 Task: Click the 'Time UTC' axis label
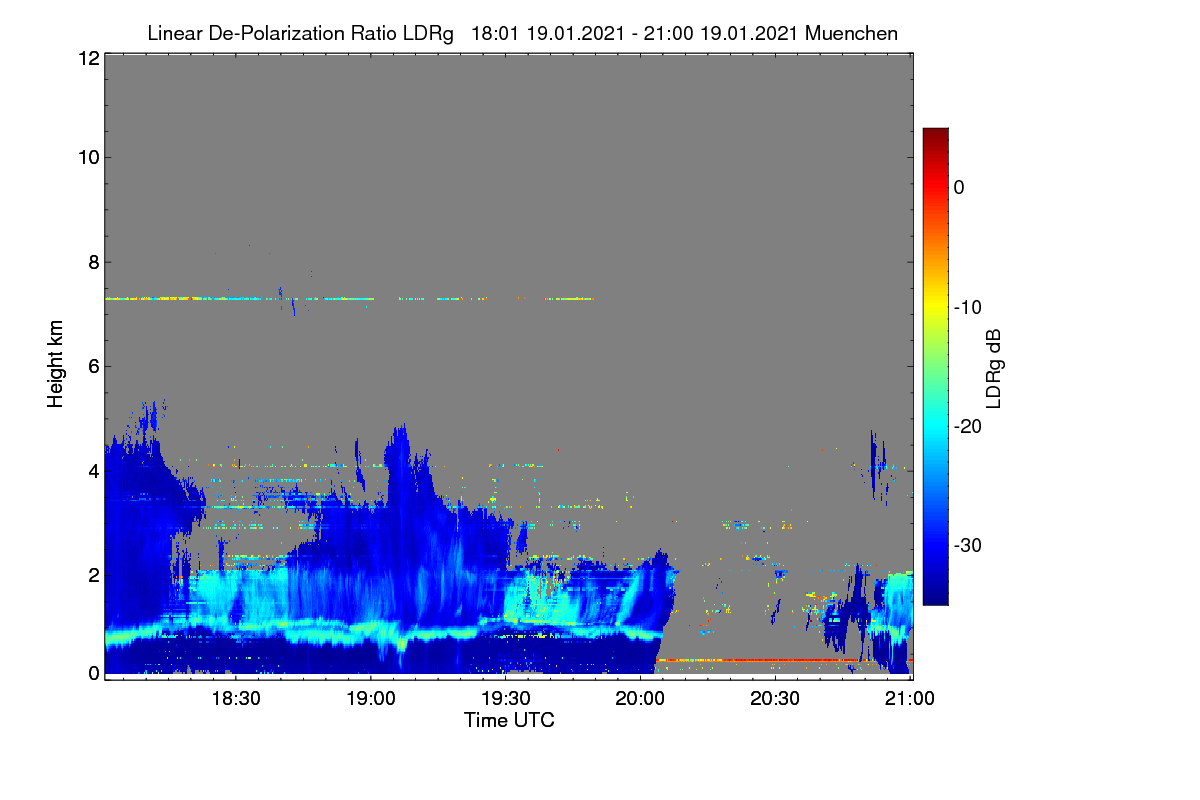tap(509, 720)
